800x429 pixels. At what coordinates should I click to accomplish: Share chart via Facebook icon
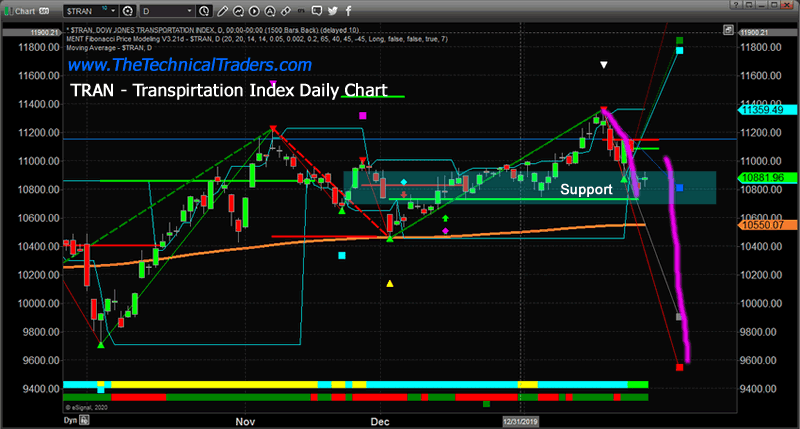[x=348, y=10]
